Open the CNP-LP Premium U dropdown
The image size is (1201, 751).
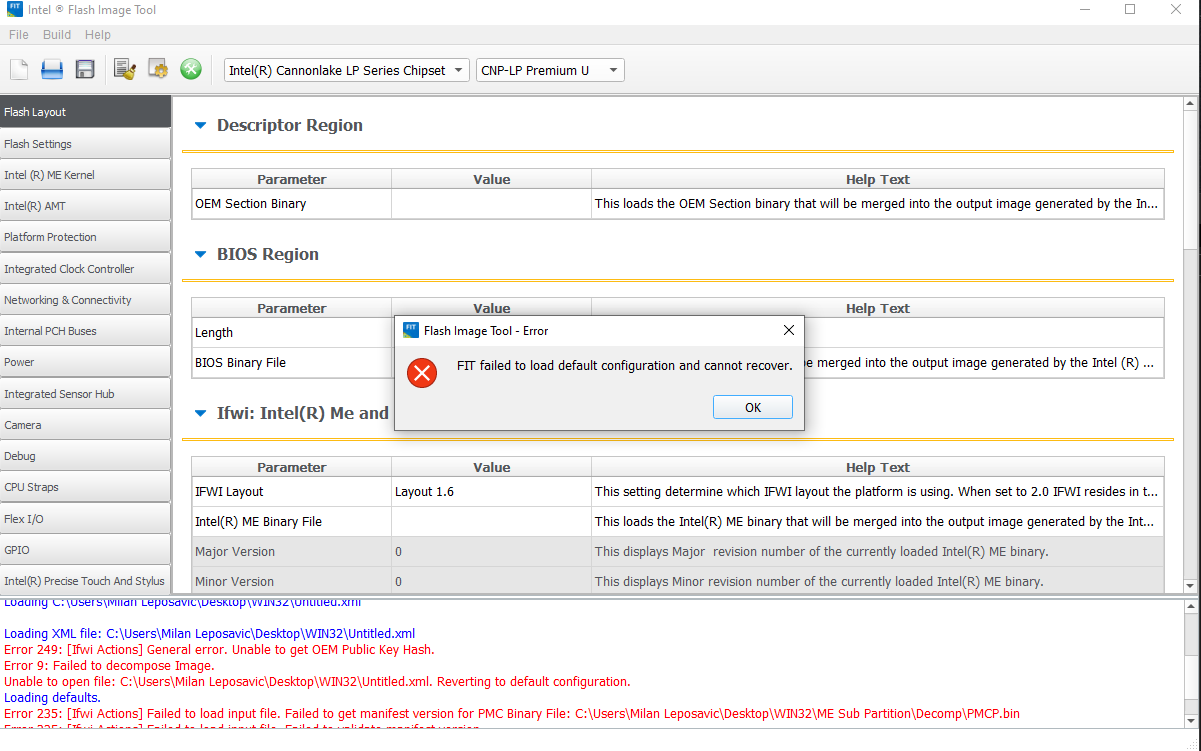550,70
